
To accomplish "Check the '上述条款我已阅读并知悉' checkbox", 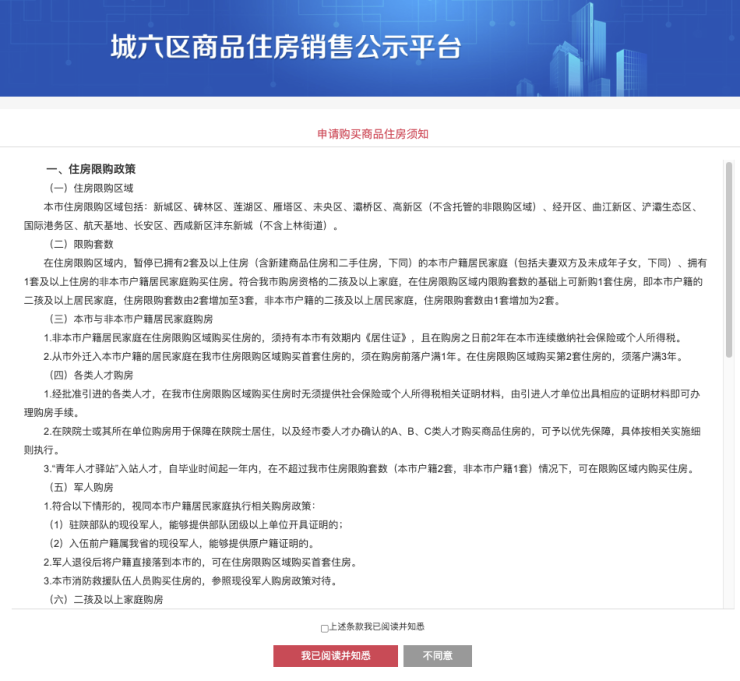I will coord(324,628).
